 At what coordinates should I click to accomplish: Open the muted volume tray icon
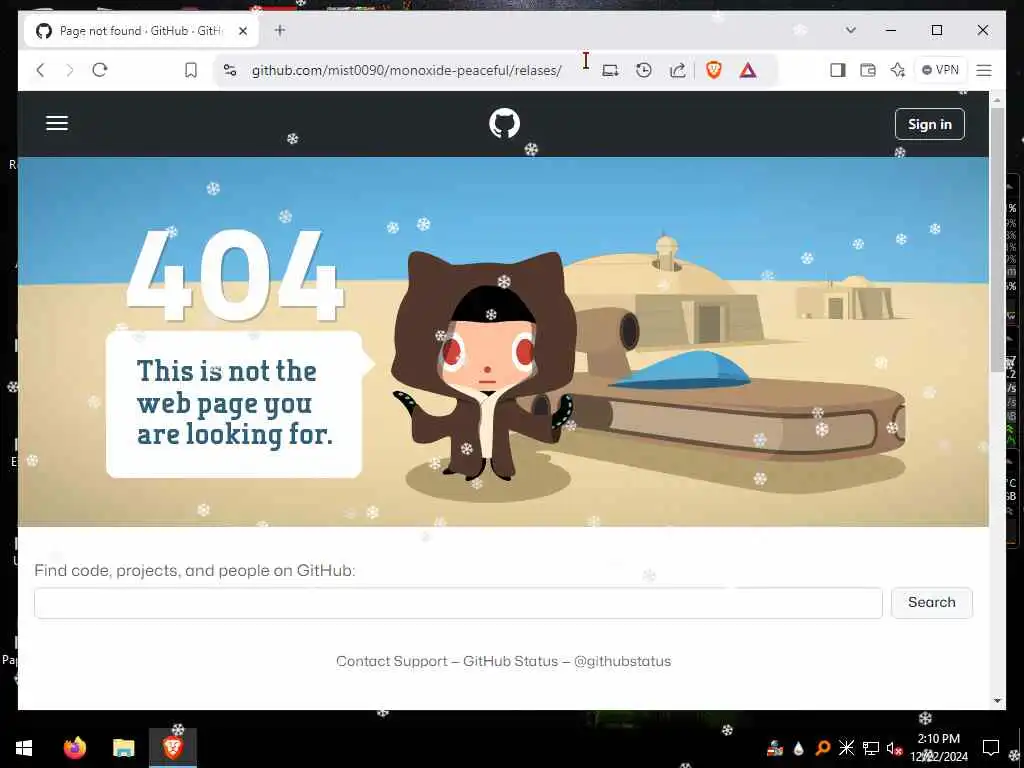[893, 748]
